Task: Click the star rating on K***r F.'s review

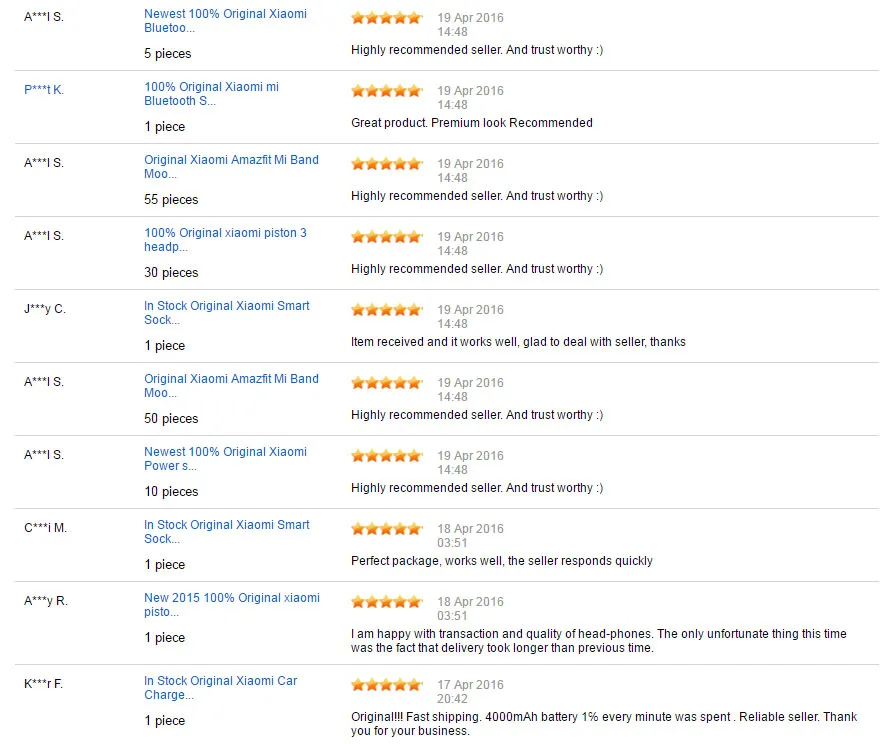Action: [x=387, y=684]
